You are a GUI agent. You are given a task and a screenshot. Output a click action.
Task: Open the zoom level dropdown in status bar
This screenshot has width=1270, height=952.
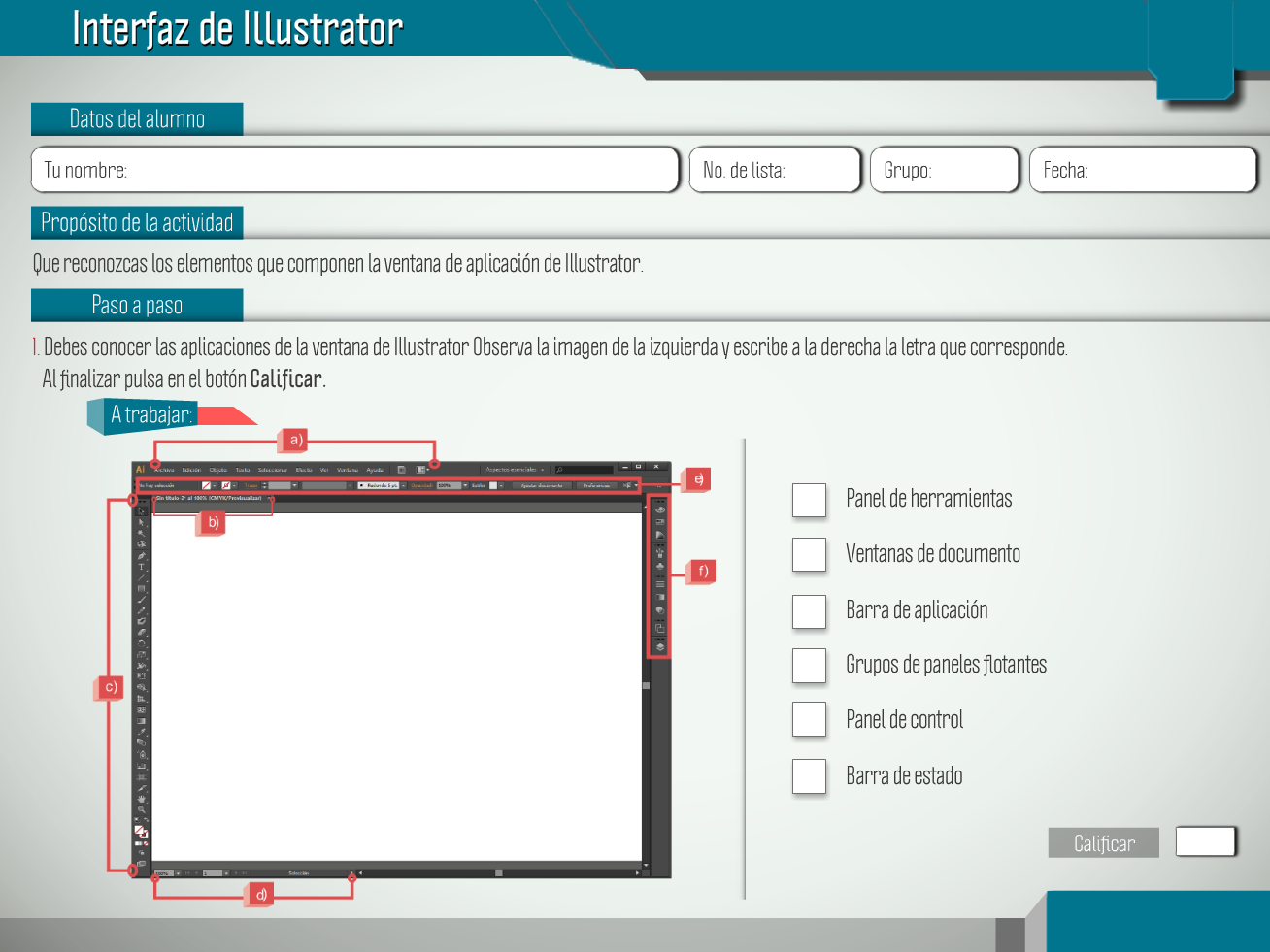(177, 873)
